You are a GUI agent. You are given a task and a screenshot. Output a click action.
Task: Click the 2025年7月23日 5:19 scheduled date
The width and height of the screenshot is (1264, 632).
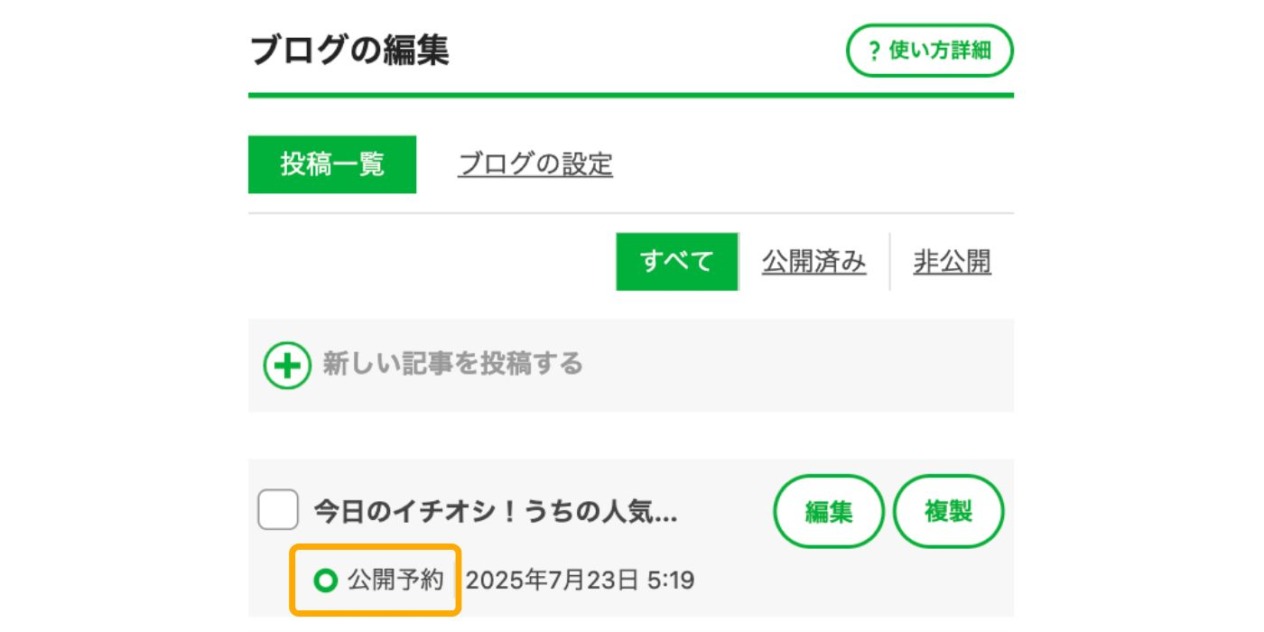pos(580,580)
